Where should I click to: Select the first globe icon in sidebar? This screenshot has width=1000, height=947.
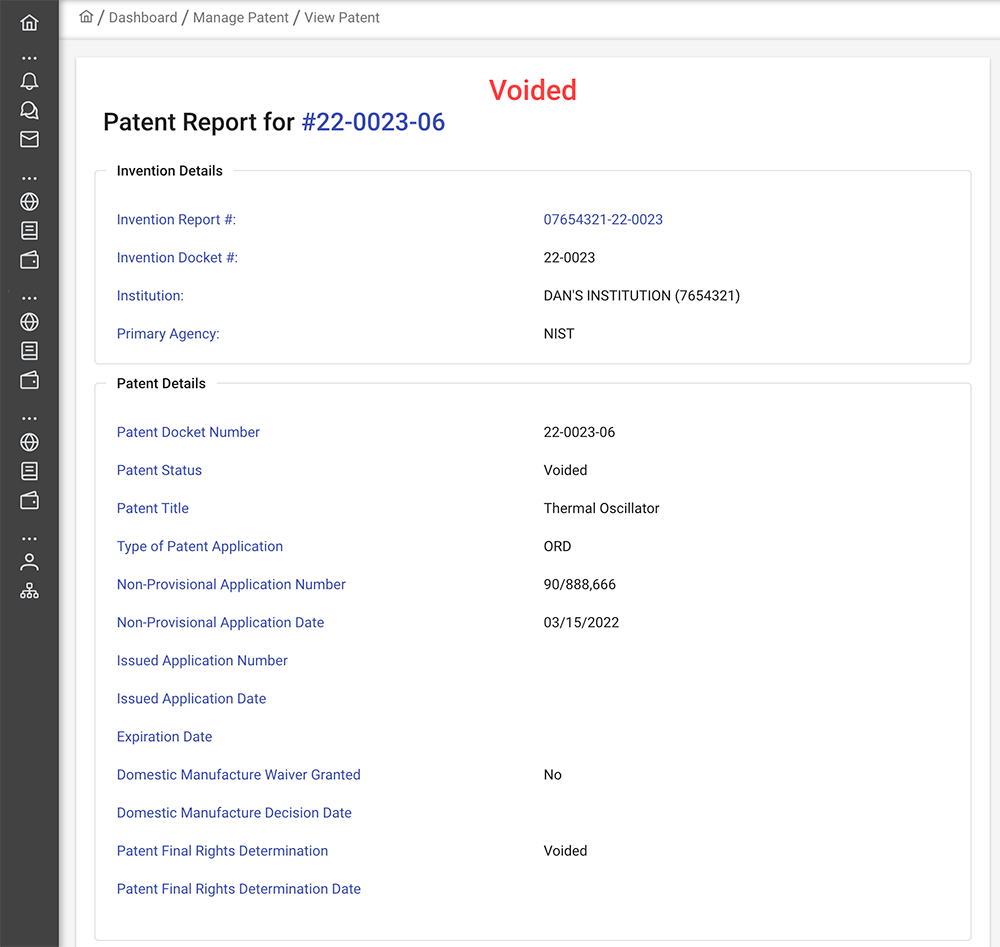28,202
